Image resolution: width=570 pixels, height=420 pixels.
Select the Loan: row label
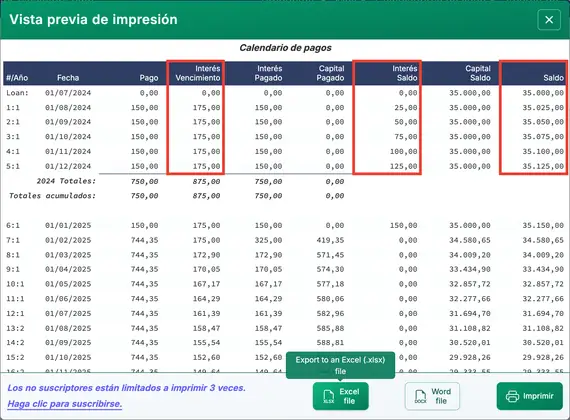tap(17, 93)
